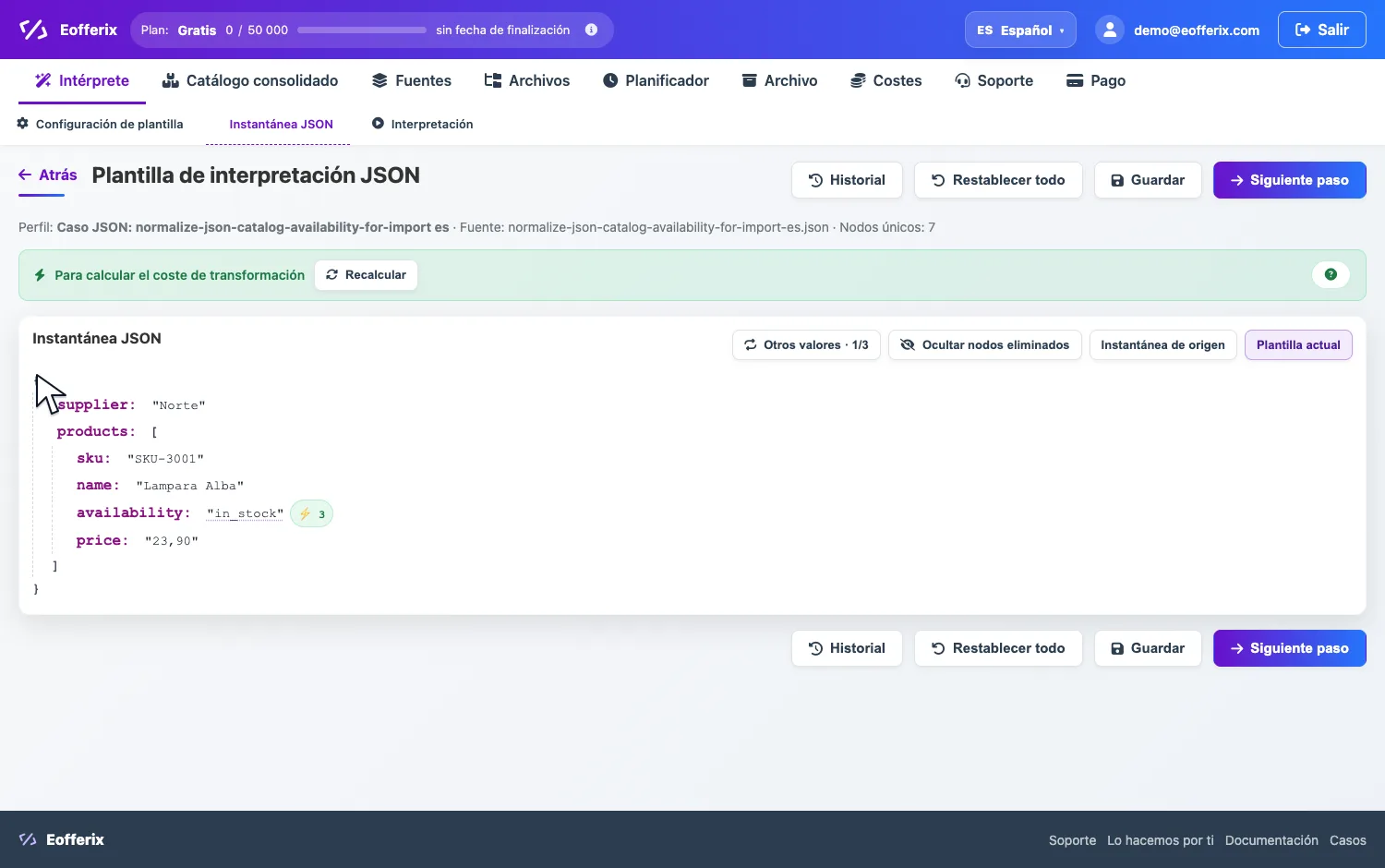1385x868 pixels.
Task: Click the Eofferix logo in header
Action: point(68,30)
